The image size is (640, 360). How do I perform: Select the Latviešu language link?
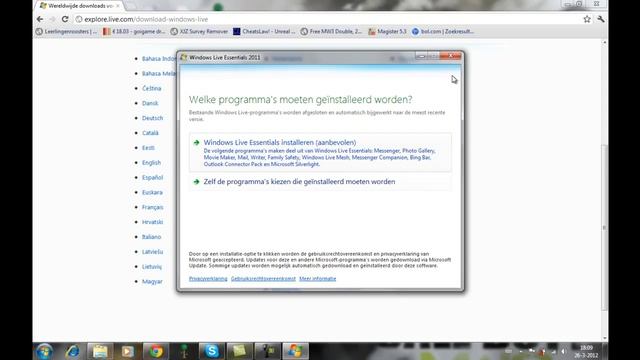152,252
